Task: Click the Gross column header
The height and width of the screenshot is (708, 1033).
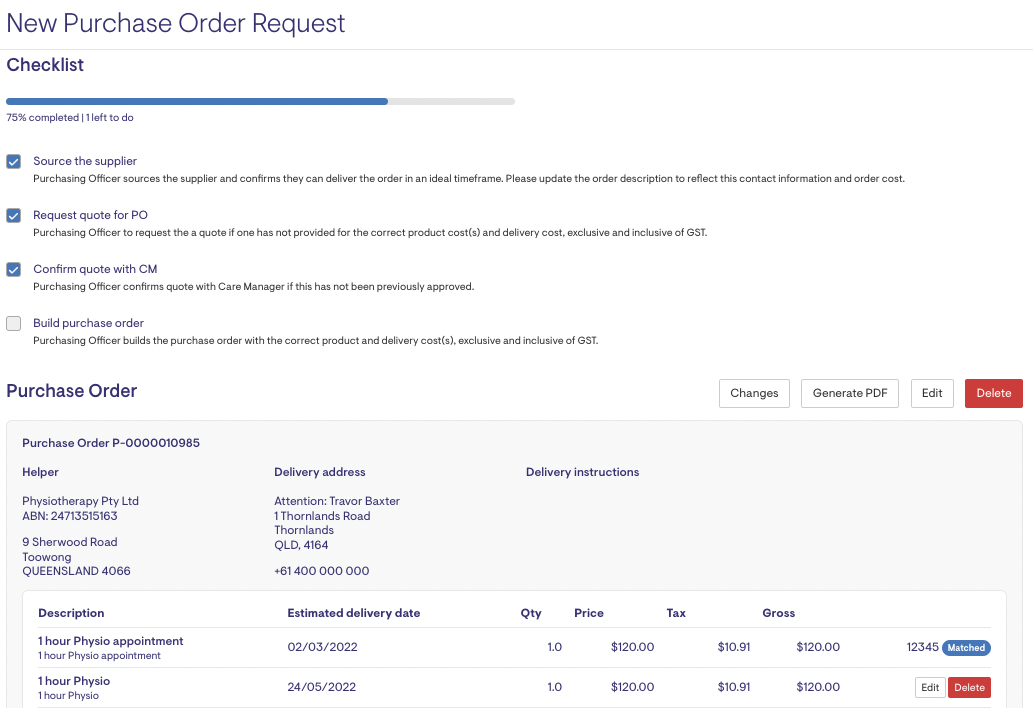Action: coord(778,613)
